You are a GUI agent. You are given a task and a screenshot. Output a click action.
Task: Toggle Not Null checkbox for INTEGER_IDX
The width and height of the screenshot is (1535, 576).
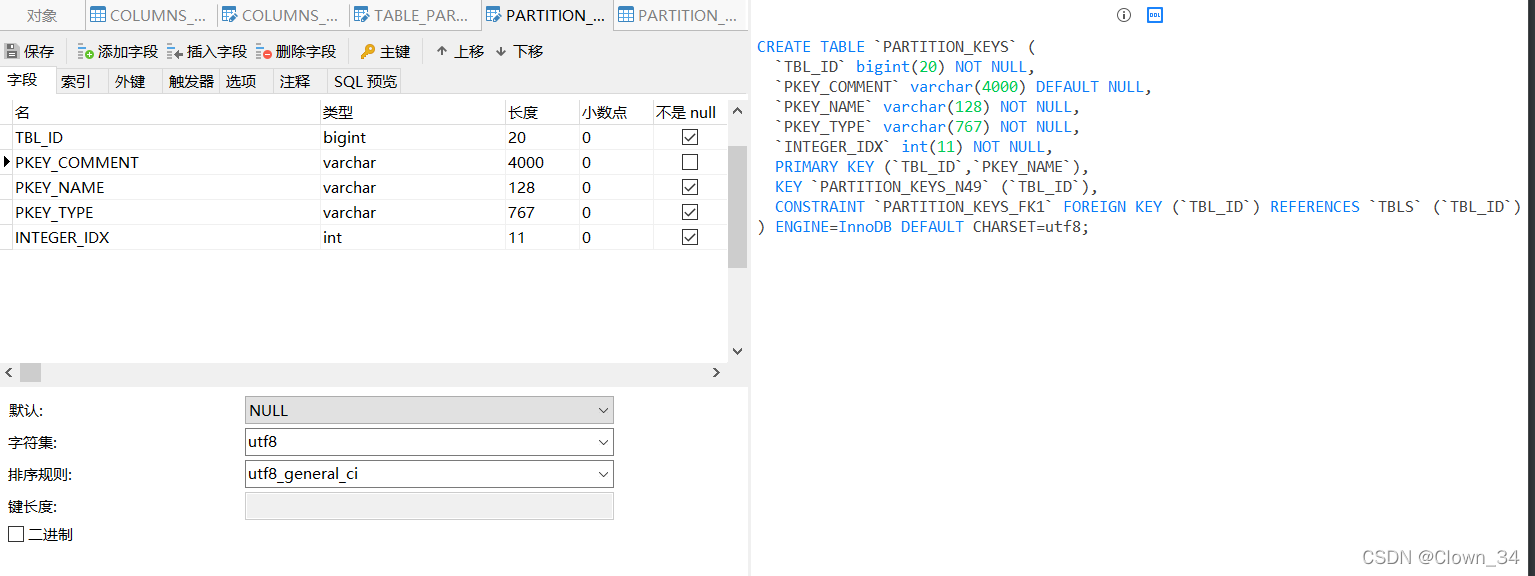690,237
